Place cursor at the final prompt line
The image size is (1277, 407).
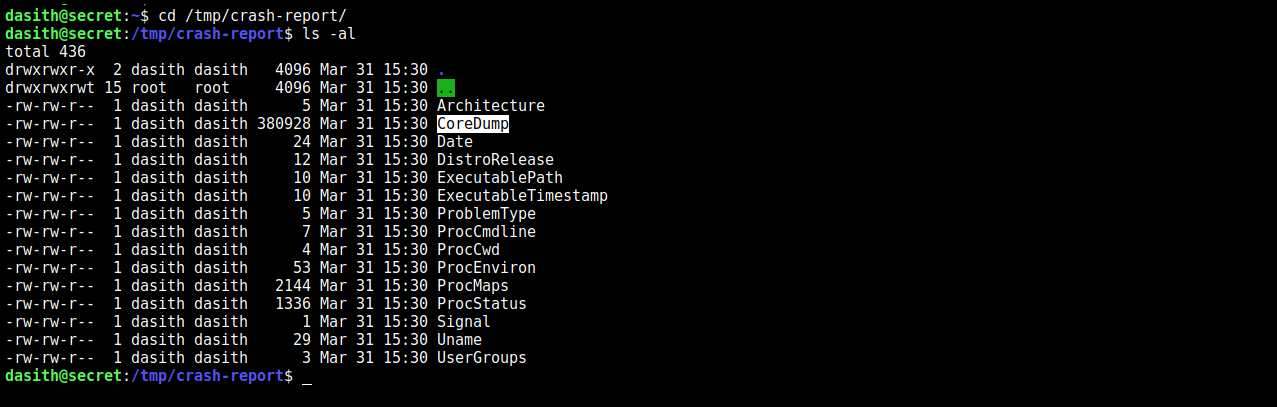[x=307, y=376]
